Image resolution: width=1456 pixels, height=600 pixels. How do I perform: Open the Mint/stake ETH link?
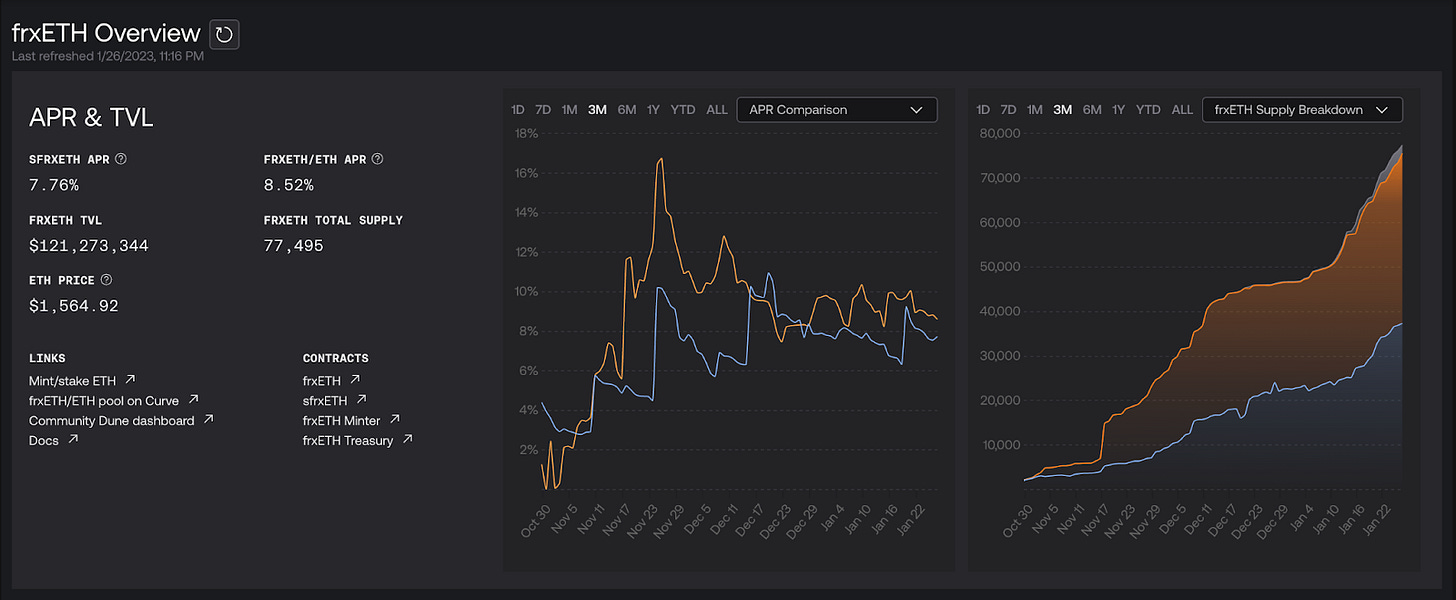[x=73, y=380]
